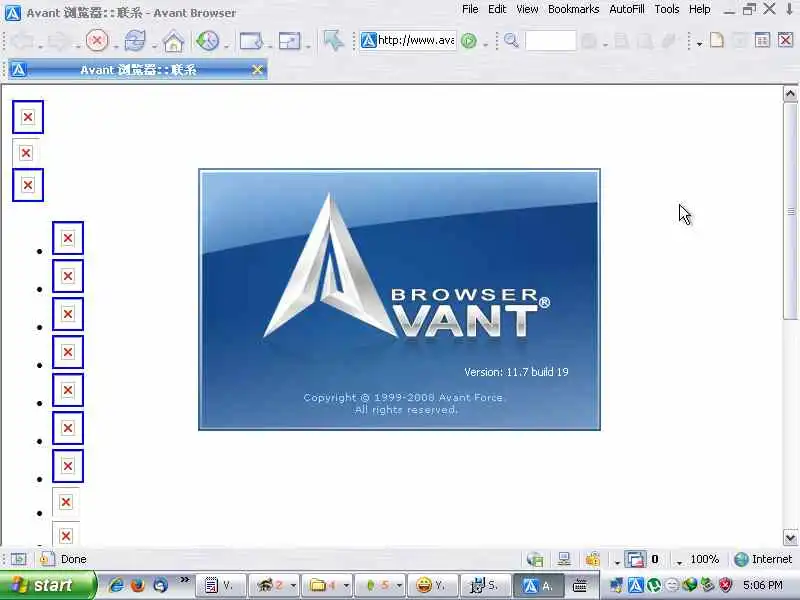The height and width of the screenshot is (600, 800).
Task: Click the Avant logo in title bar
Action: [12, 12]
